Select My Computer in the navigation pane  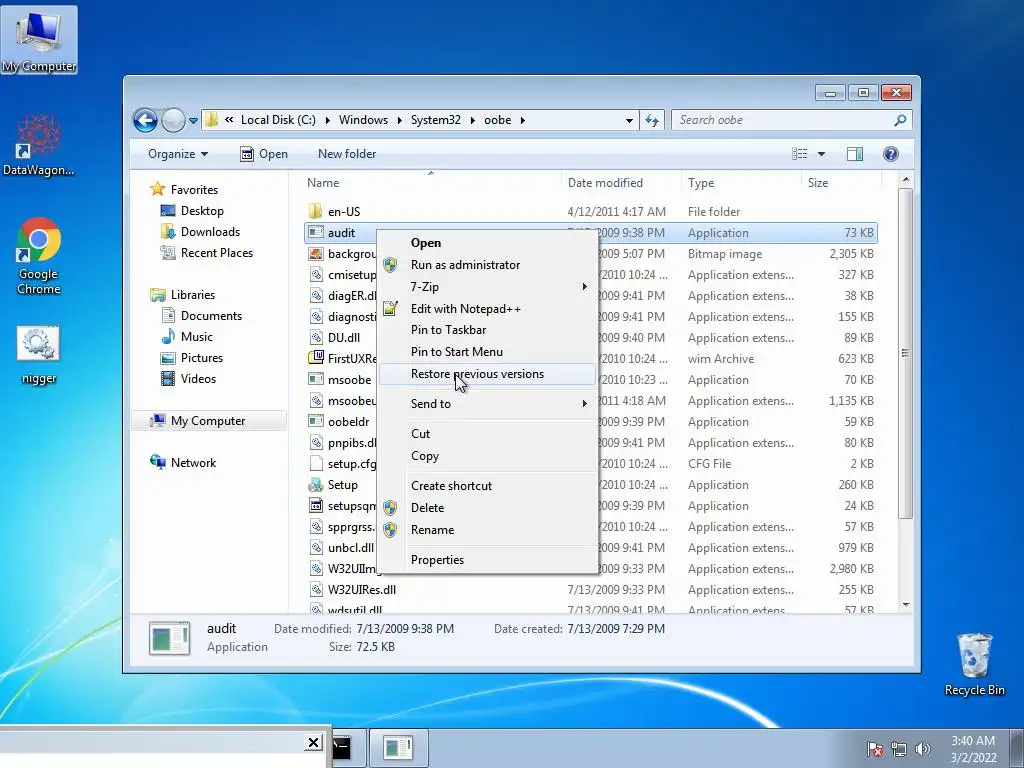(208, 421)
